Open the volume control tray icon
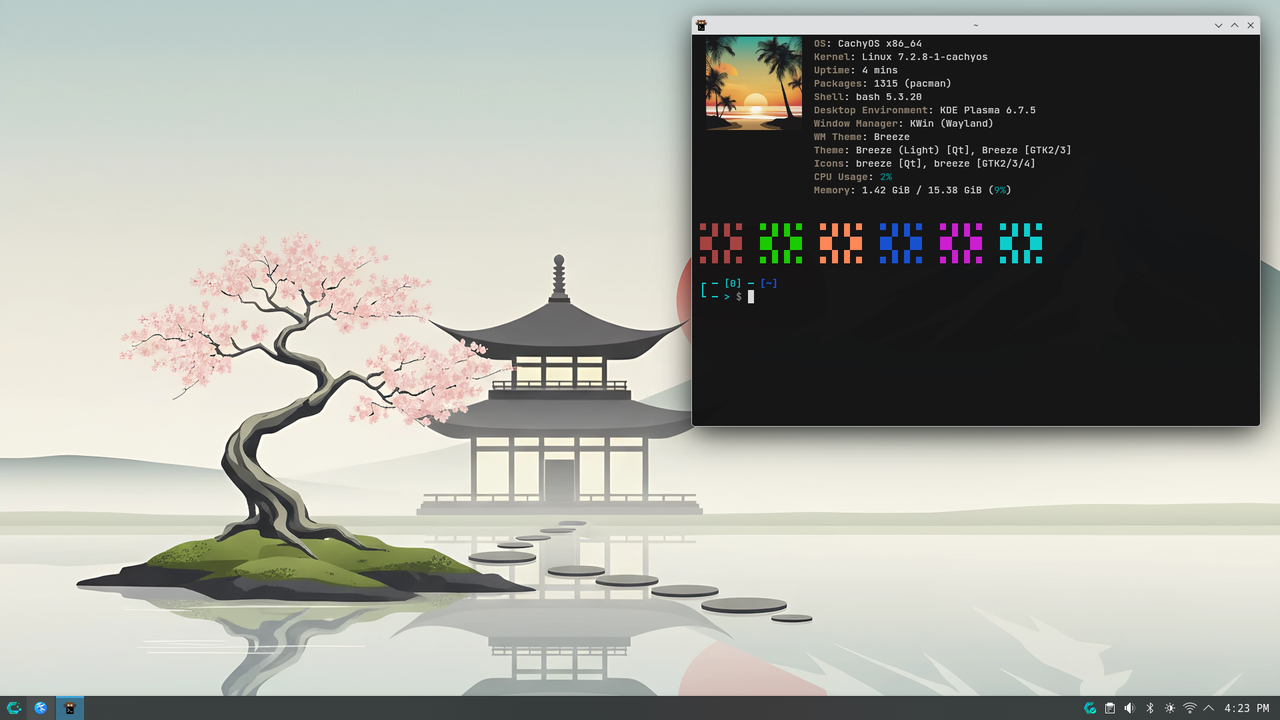1280x720 pixels. coord(1130,708)
